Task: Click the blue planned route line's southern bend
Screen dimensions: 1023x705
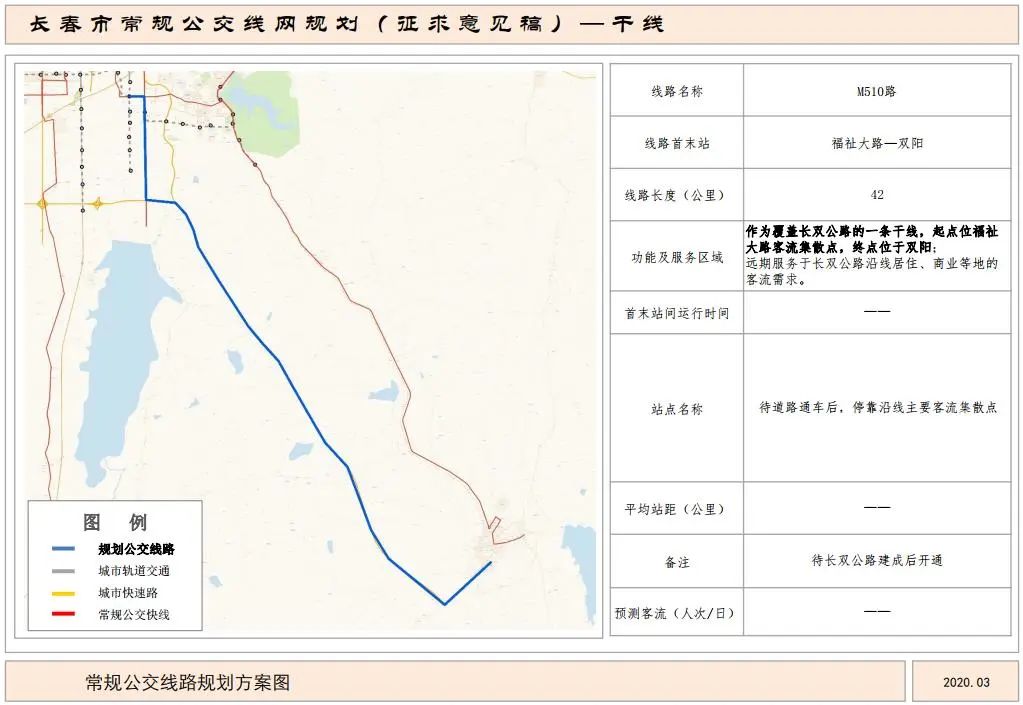Action: pyautogui.click(x=445, y=603)
